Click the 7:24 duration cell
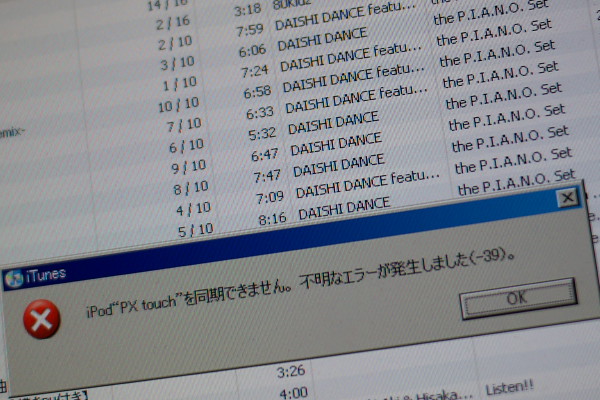600x400 pixels. click(x=255, y=71)
